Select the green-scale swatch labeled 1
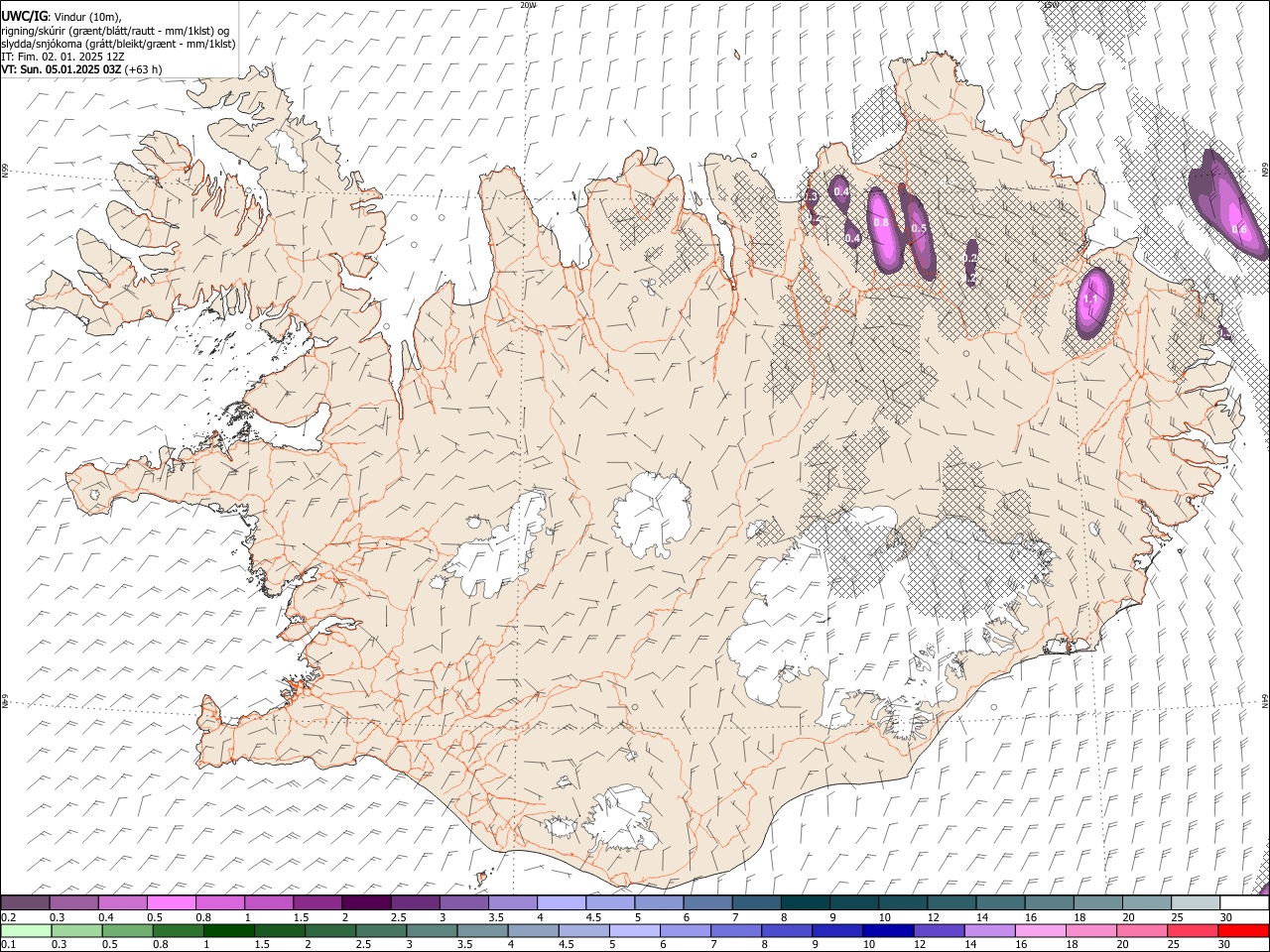Screen dimensions: 1270x952 (229, 930)
